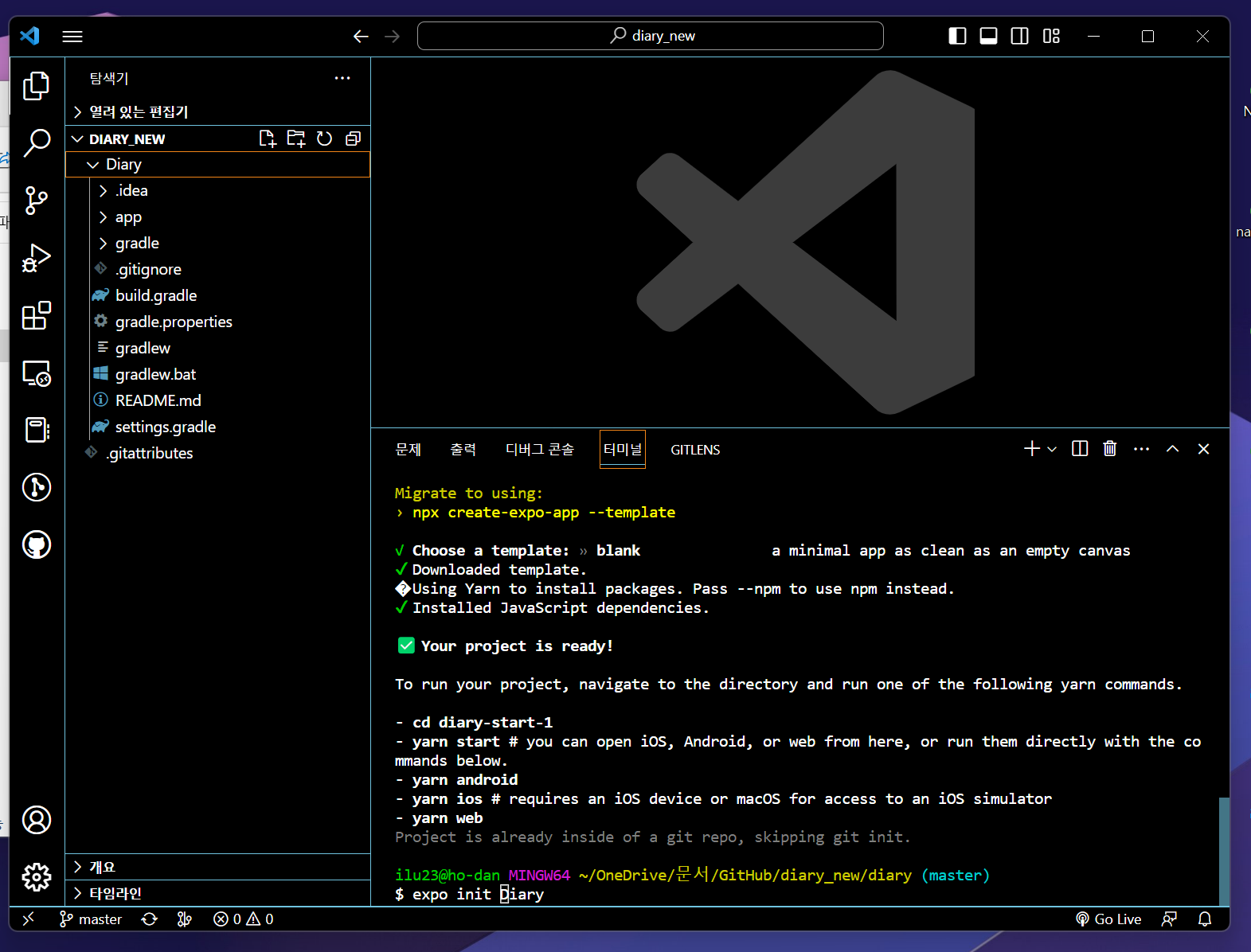The width and height of the screenshot is (1251, 952).
Task: Open Explorer views and more actions menu
Action: coord(342,78)
